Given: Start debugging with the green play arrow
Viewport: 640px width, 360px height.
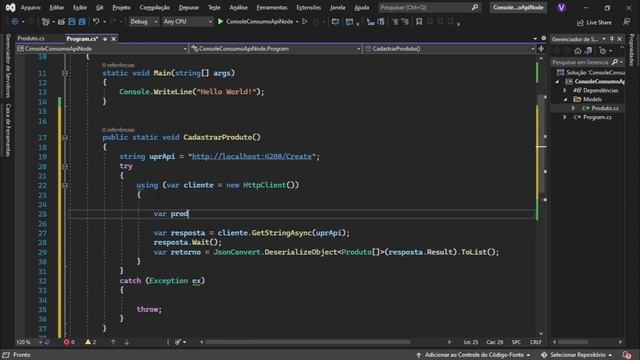Looking at the screenshot, I should (x=220, y=22).
